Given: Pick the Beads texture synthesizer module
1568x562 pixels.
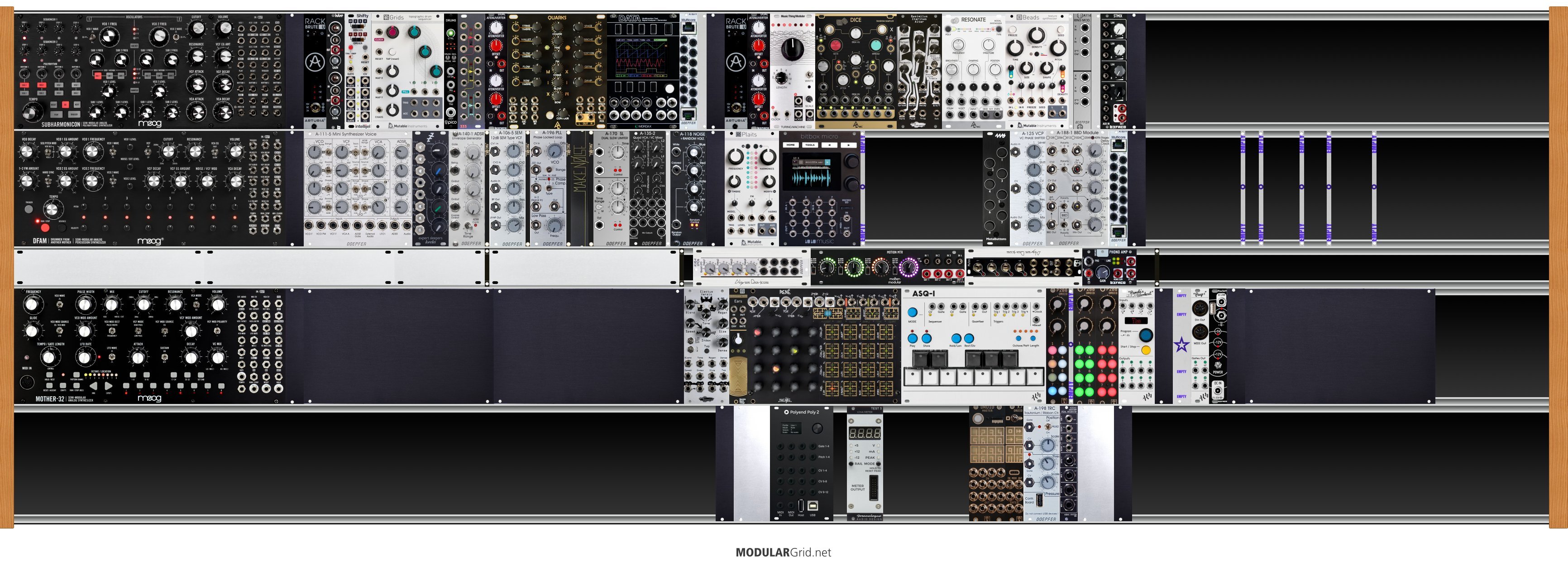Looking at the screenshot, I should [x=1038, y=71].
